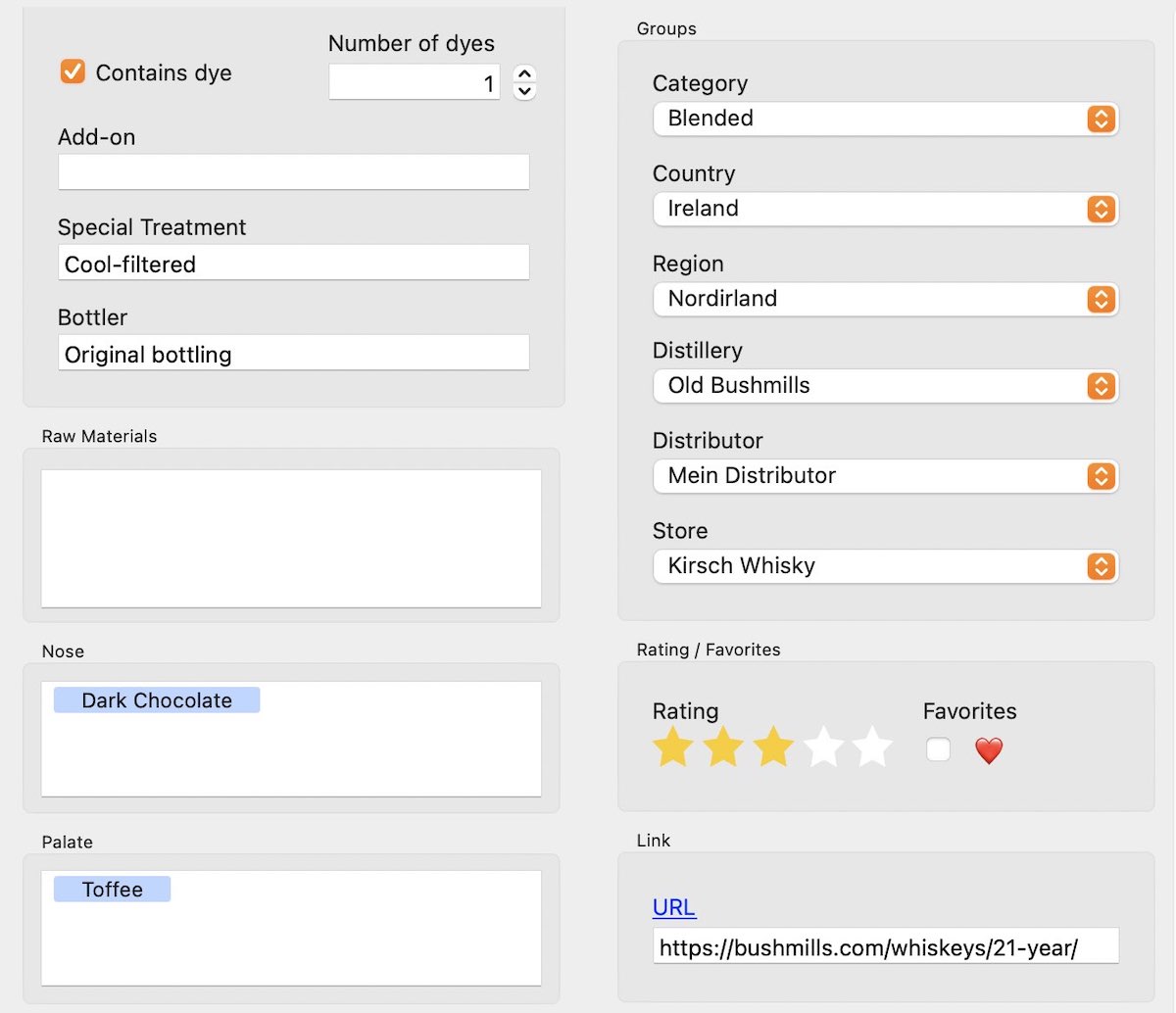Select the Toffee palate tag
The width and height of the screenshot is (1176, 1013).
112,890
